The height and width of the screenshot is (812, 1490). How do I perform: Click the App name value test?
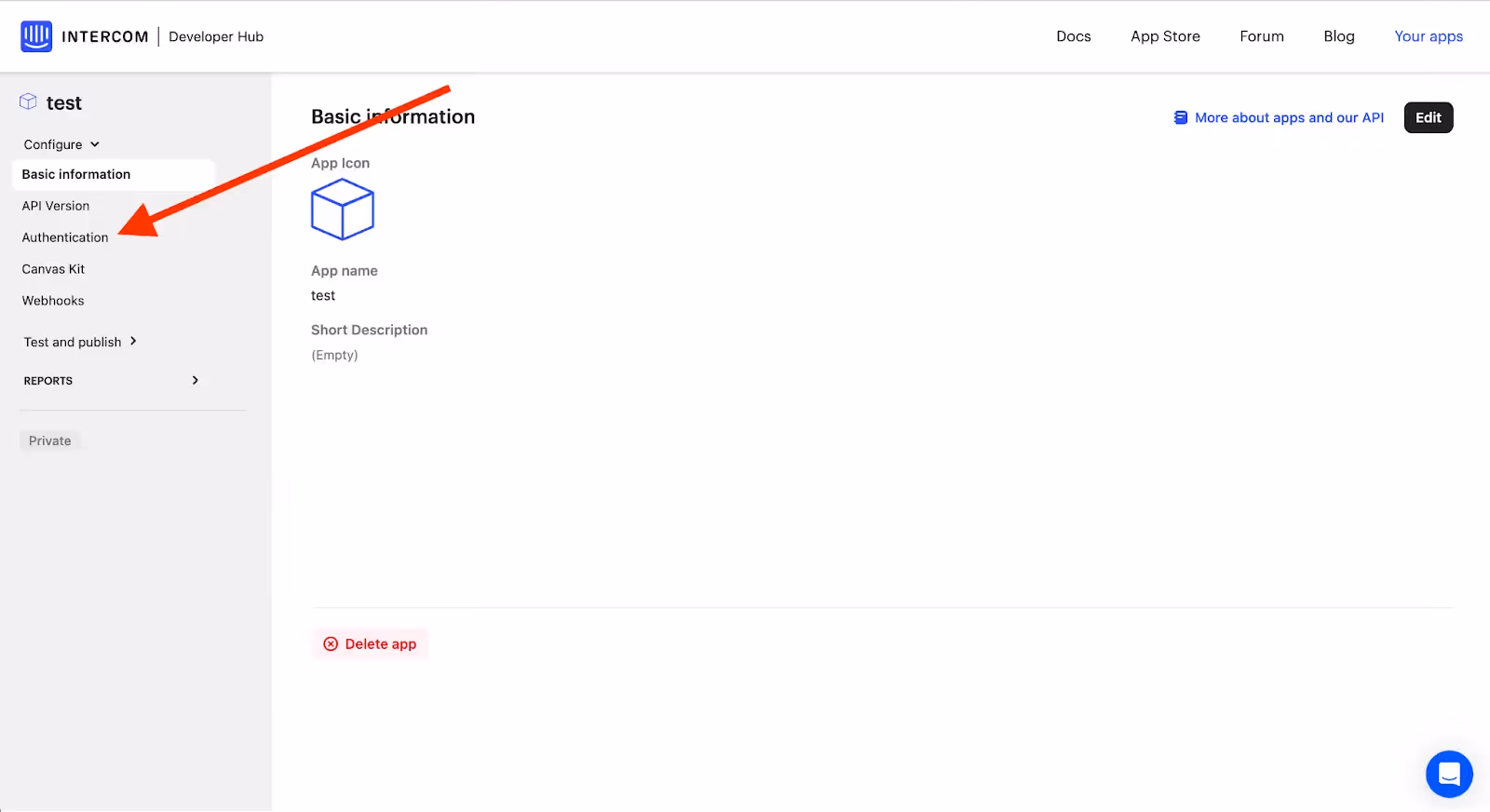323,295
